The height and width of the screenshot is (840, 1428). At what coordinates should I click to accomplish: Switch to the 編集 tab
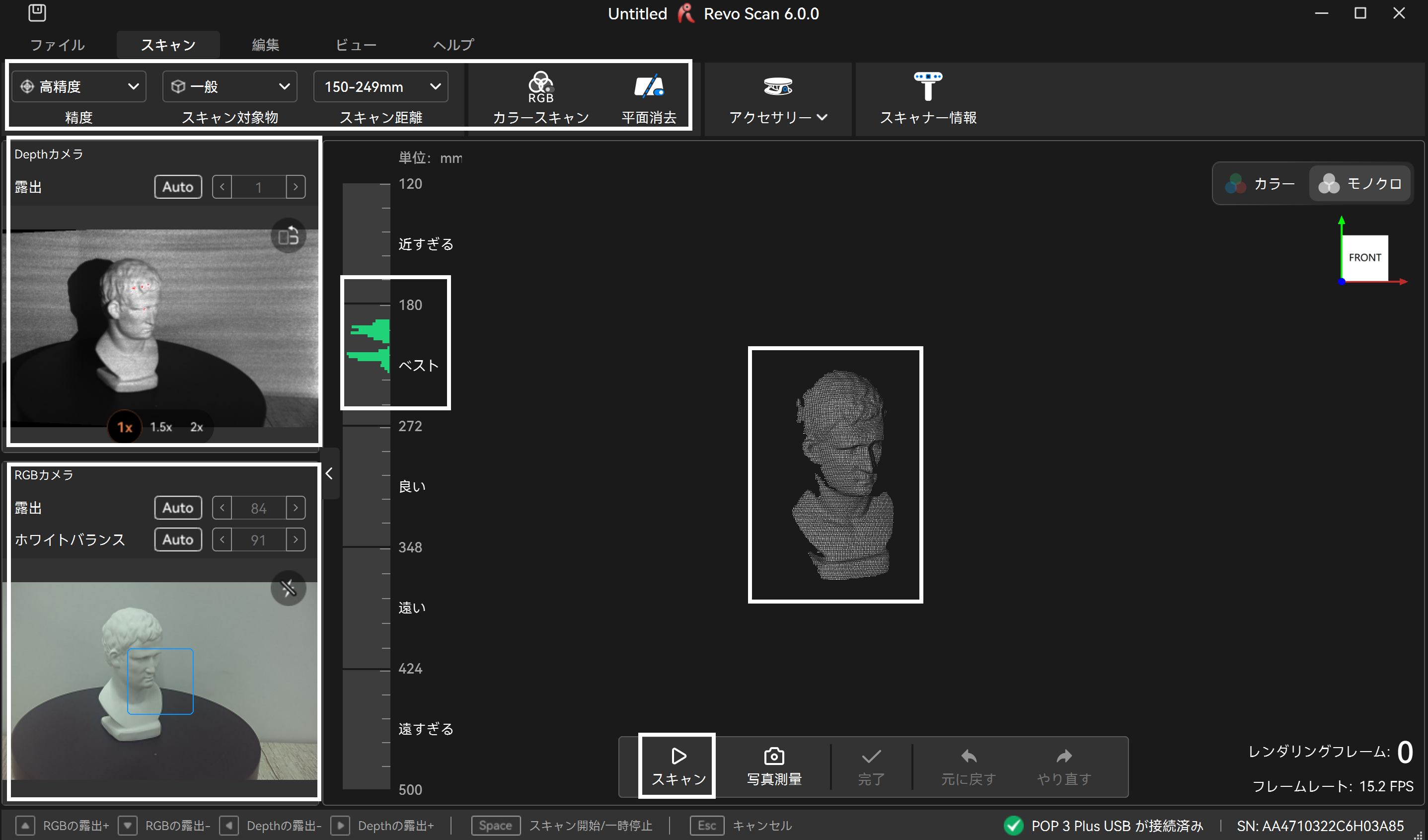(x=265, y=45)
